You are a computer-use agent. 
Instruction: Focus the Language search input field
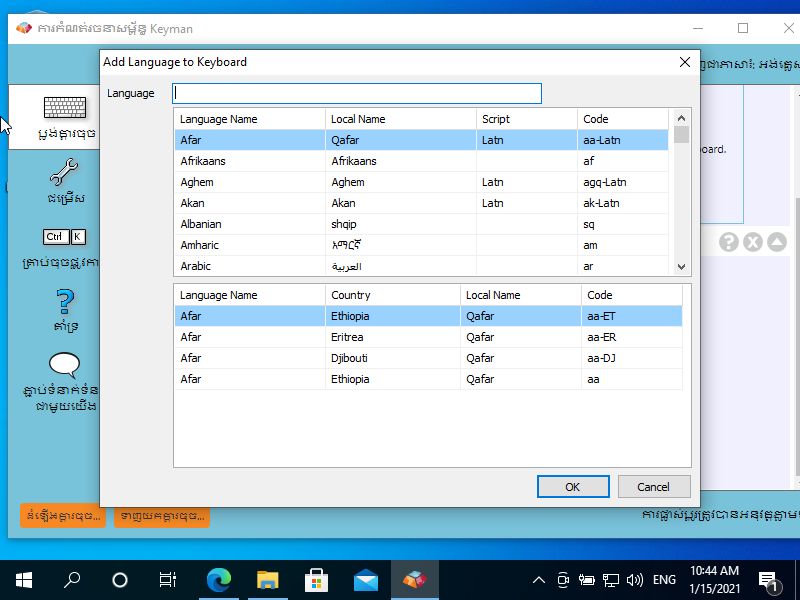(357, 93)
